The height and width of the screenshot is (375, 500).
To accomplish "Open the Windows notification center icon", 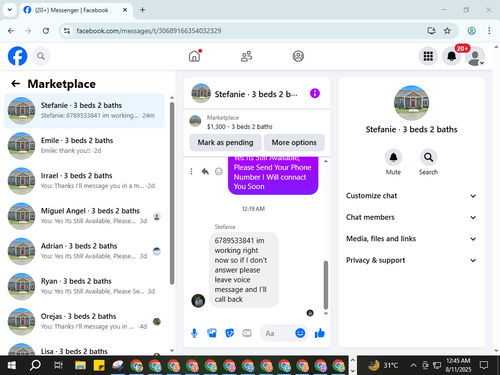I will 484,365.
